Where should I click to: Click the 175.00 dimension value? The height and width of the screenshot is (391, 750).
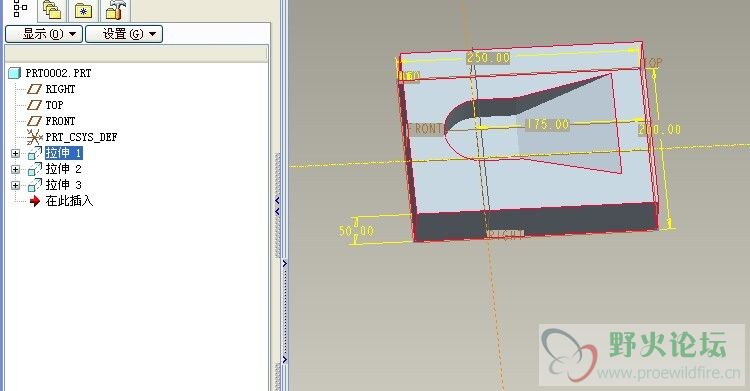pos(548,125)
